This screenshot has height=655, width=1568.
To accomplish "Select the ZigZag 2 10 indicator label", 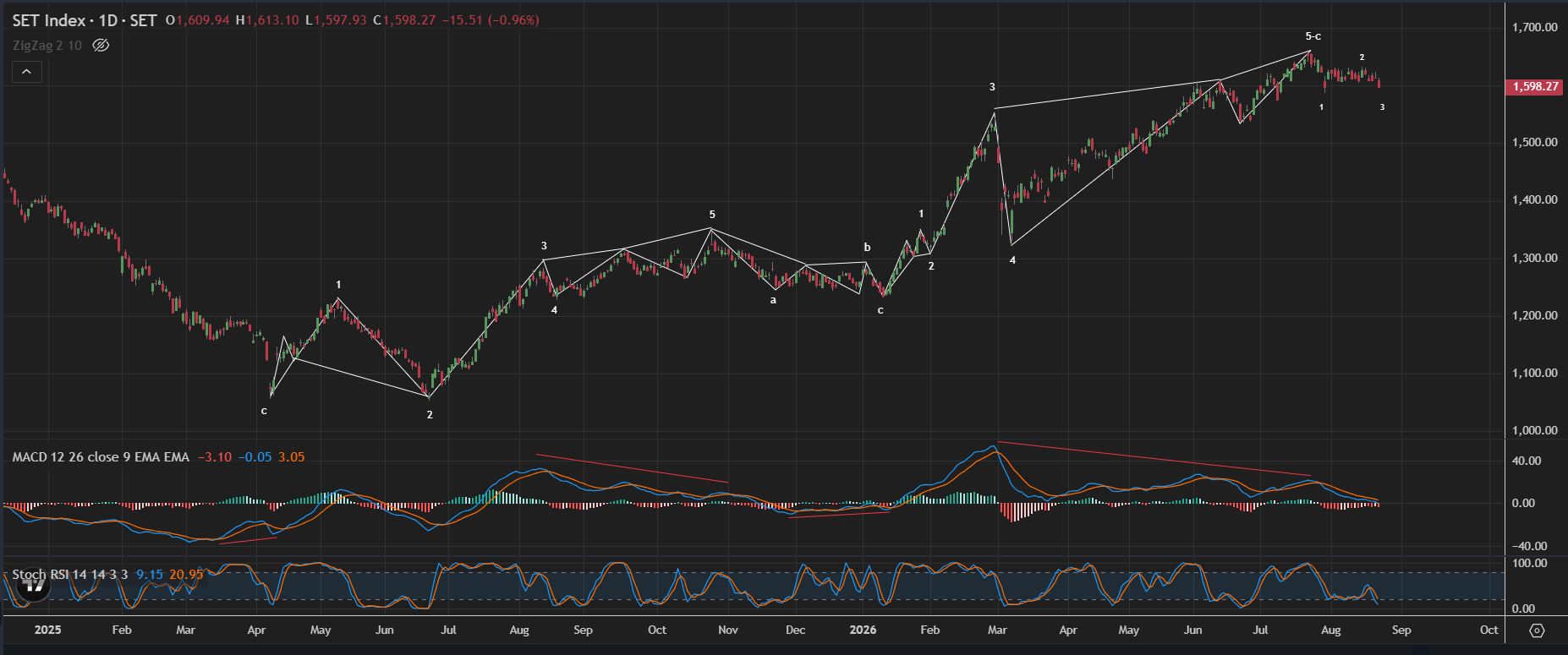I will 47,46.
